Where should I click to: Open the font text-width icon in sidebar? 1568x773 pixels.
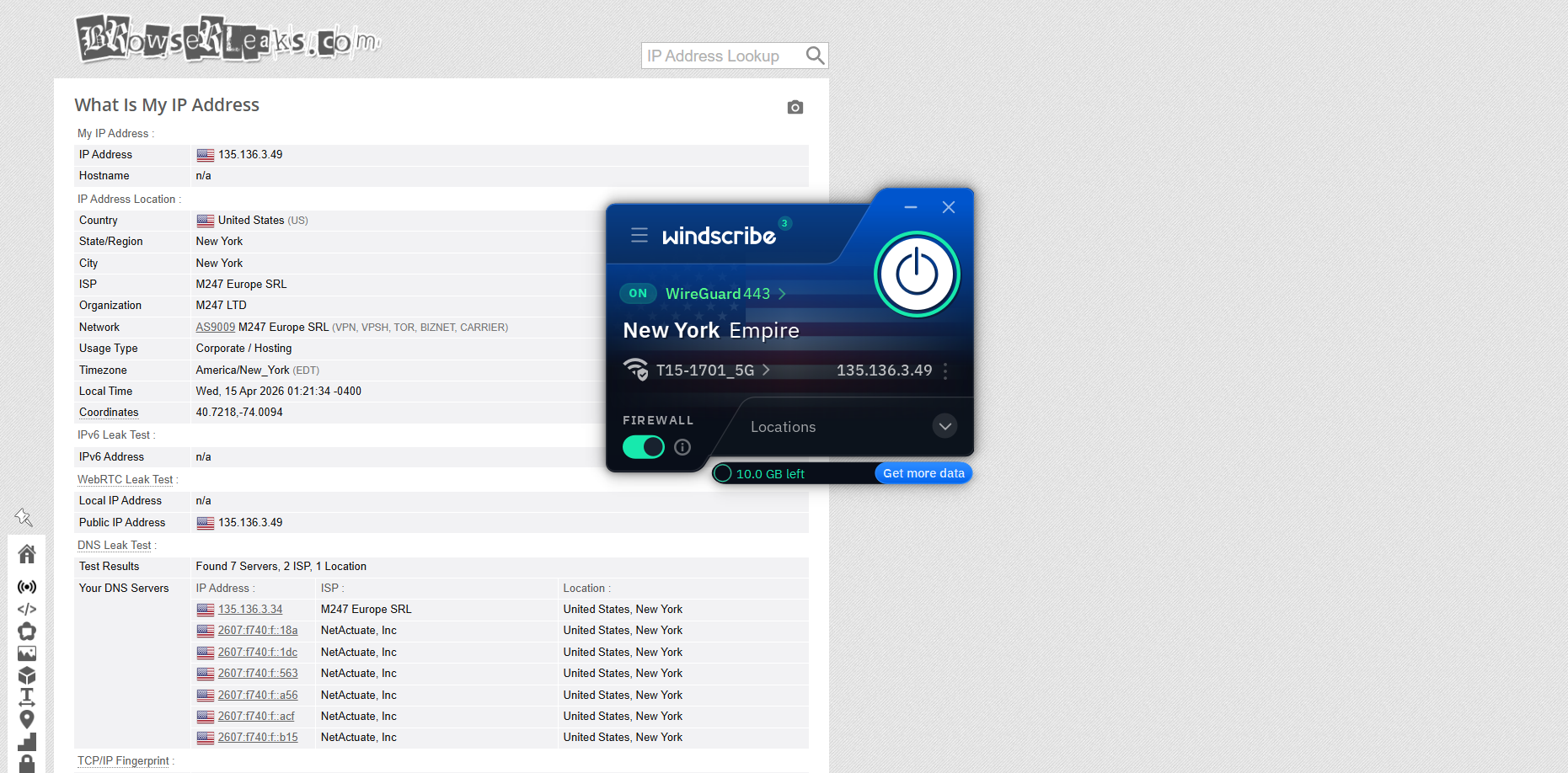[x=27, y=697]
